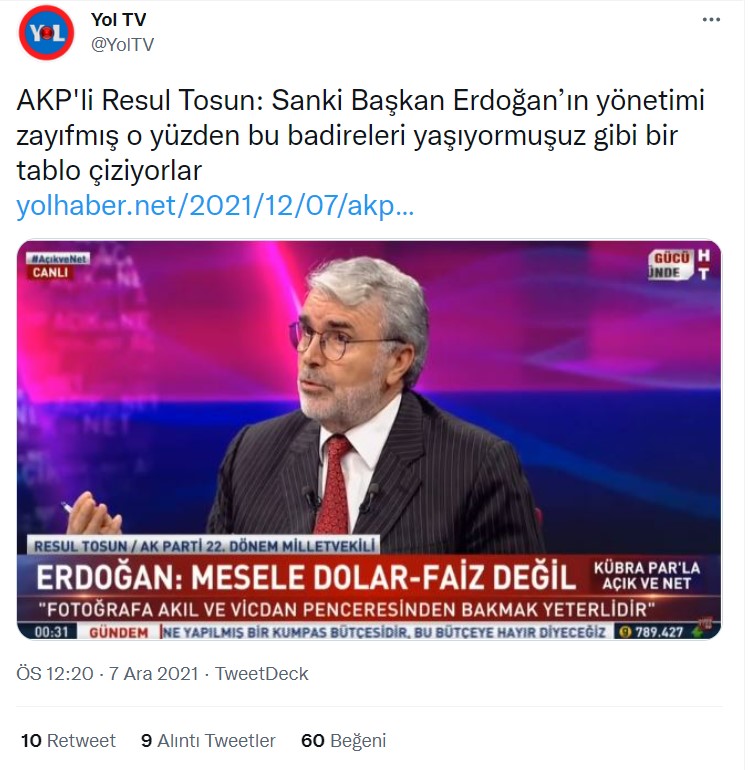
Task: Open the @YolTV handle link
Action: [x=122, y=45]
